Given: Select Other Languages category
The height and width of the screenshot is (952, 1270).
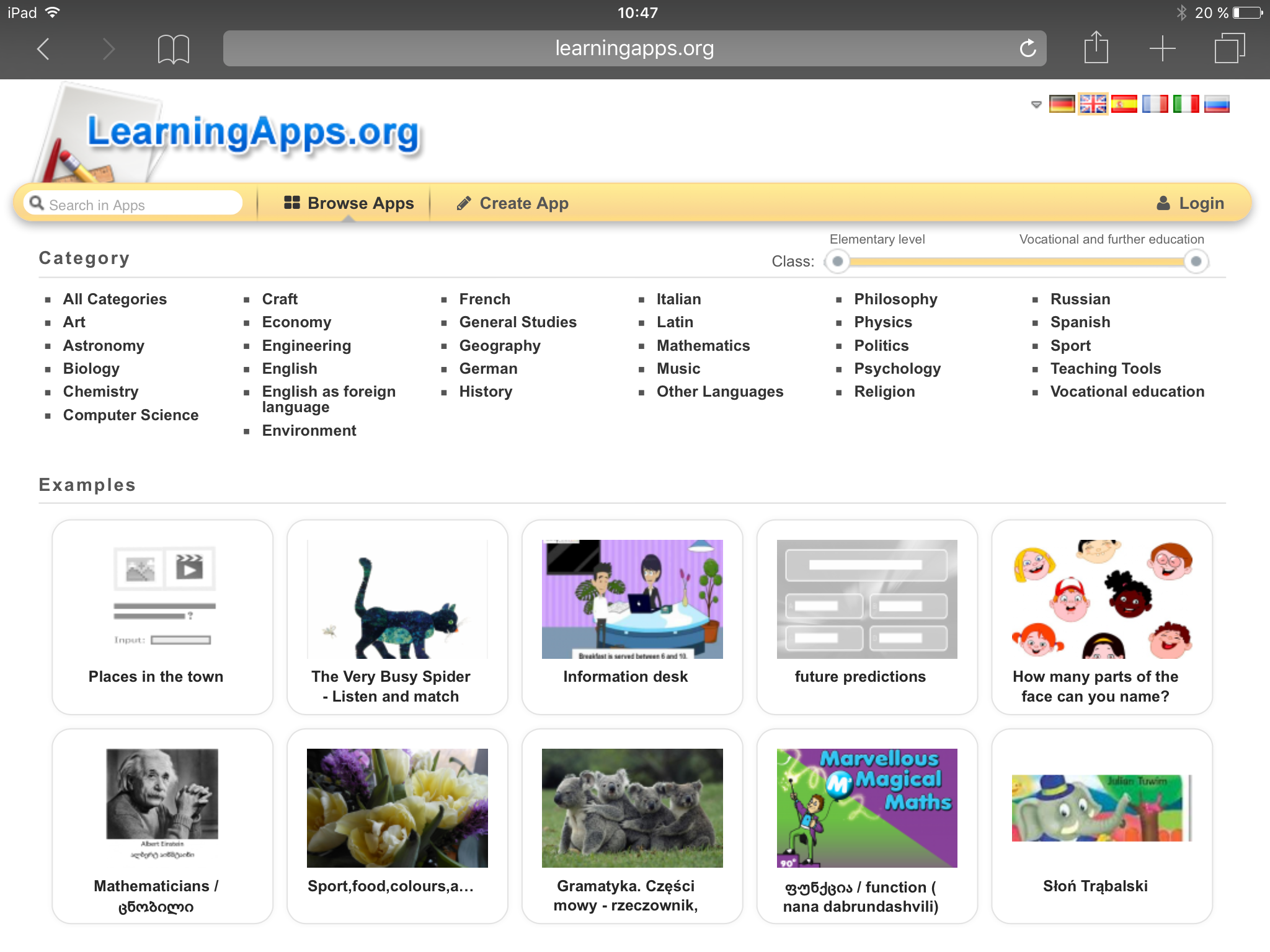Looking at the screenshot, I should coord(720,392).
